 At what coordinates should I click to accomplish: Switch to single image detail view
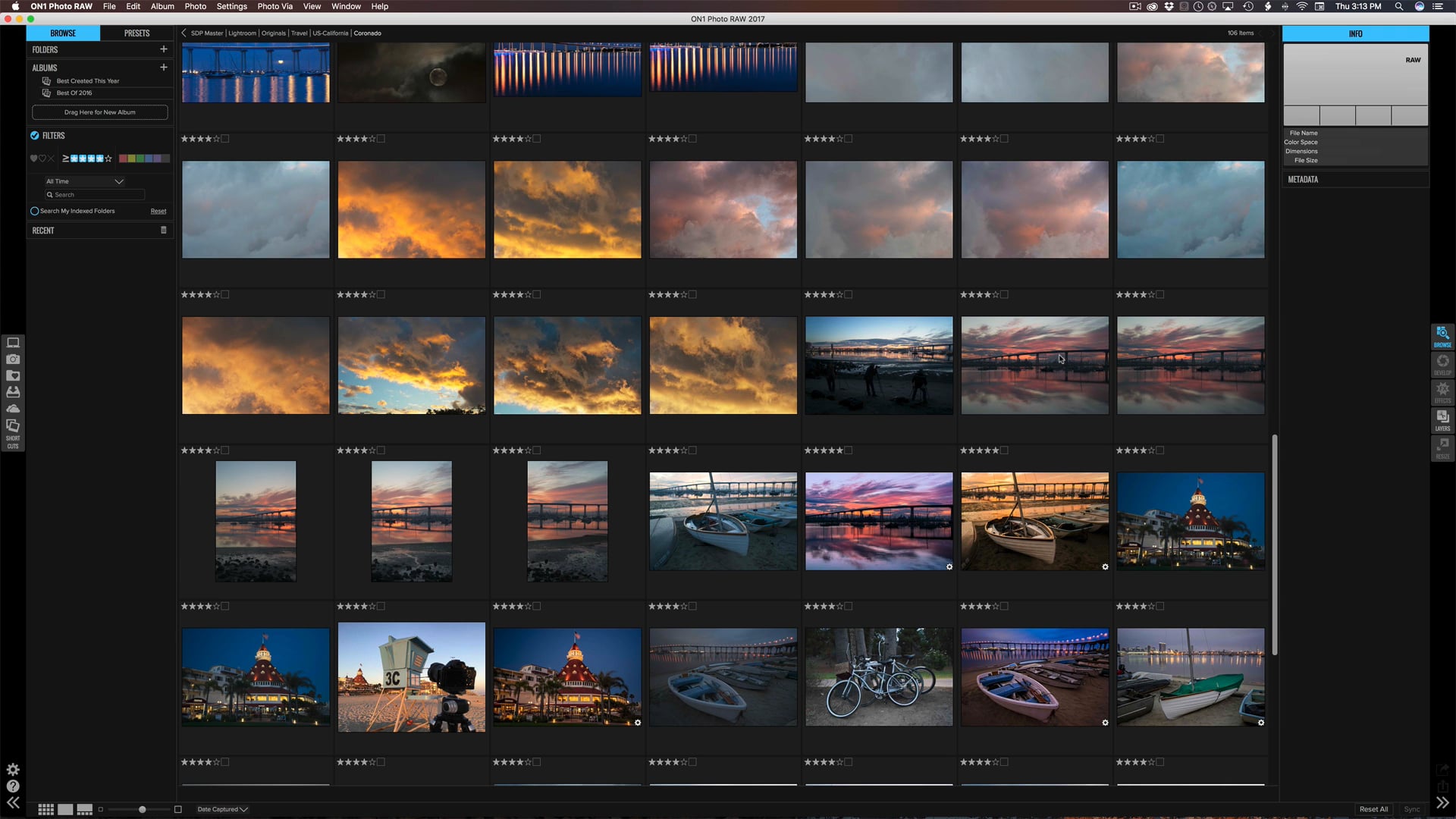pyautogui.click(x=65, y=809)
